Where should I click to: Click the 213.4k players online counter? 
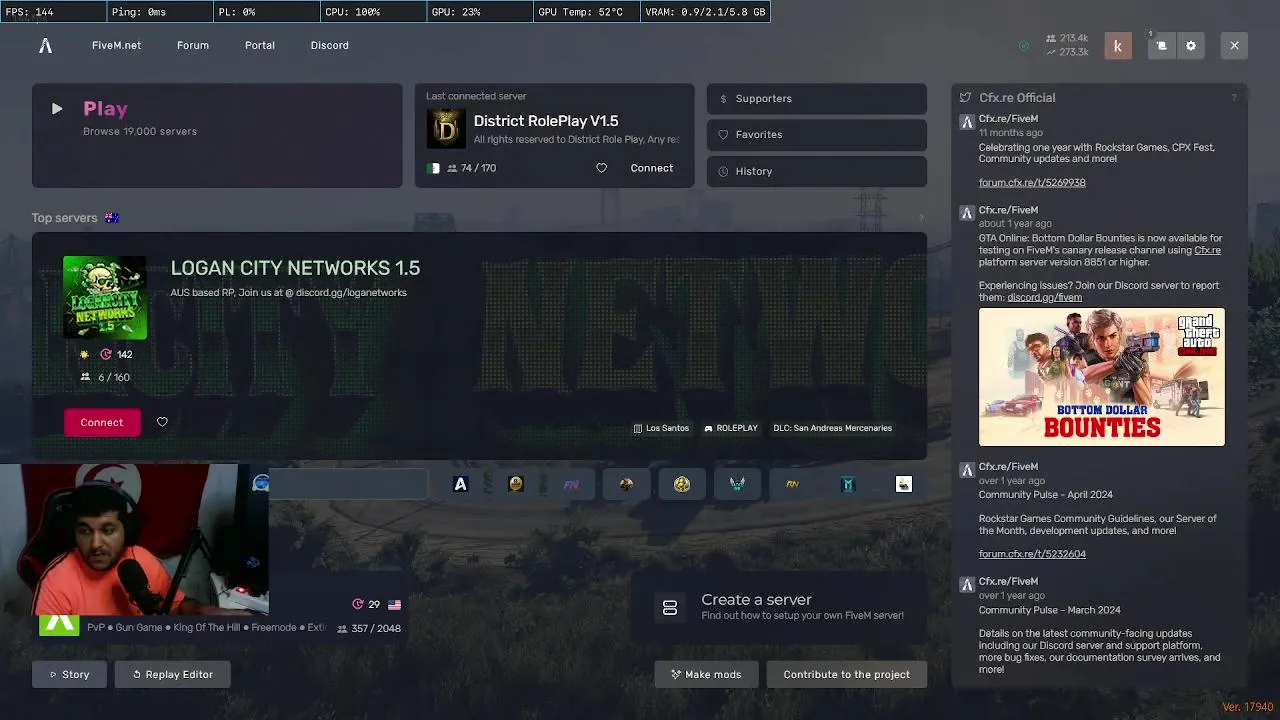tap(1067, 39)
